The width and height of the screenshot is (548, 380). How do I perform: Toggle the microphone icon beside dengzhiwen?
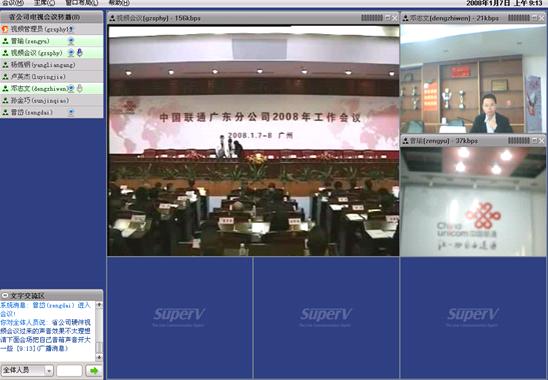coord(80,88)
